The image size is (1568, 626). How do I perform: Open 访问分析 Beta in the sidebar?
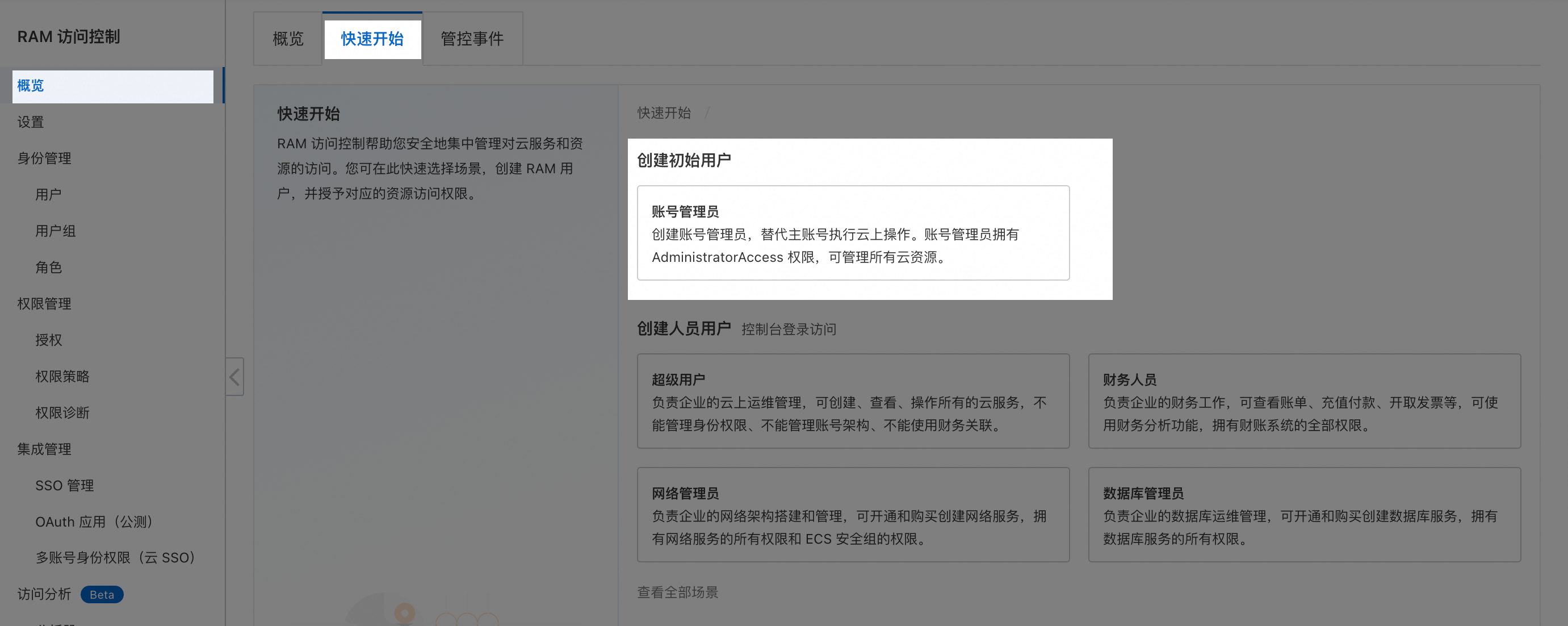(x=70, y=594)
